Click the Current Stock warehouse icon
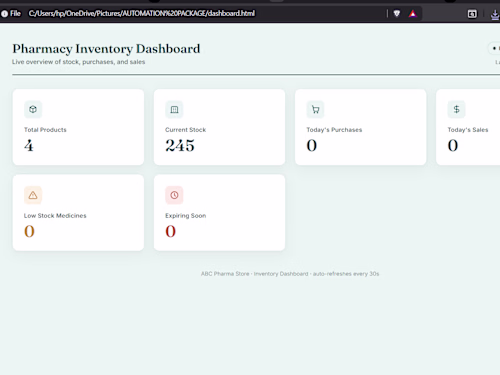Screen dimensions: 500x375 [174, 109]
